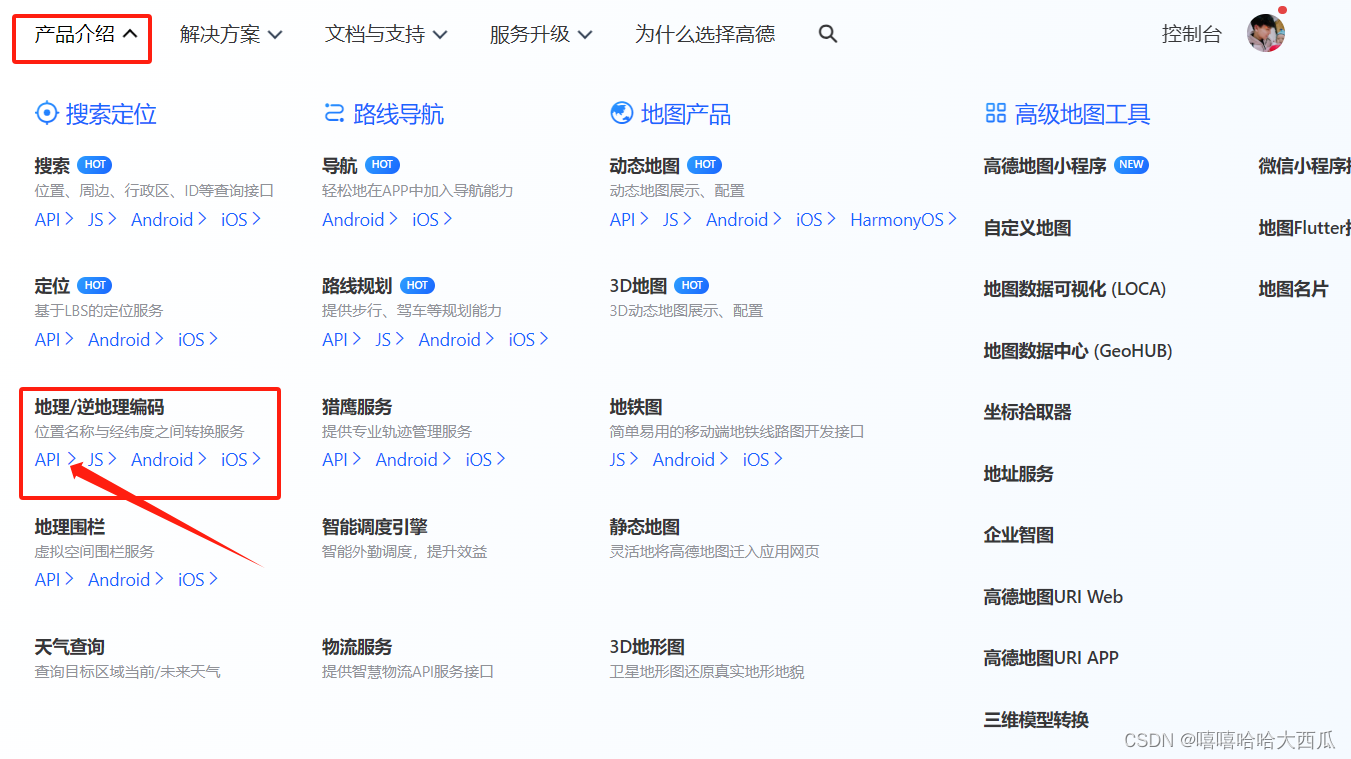Open Android link under 路线规划

point(457,339)
